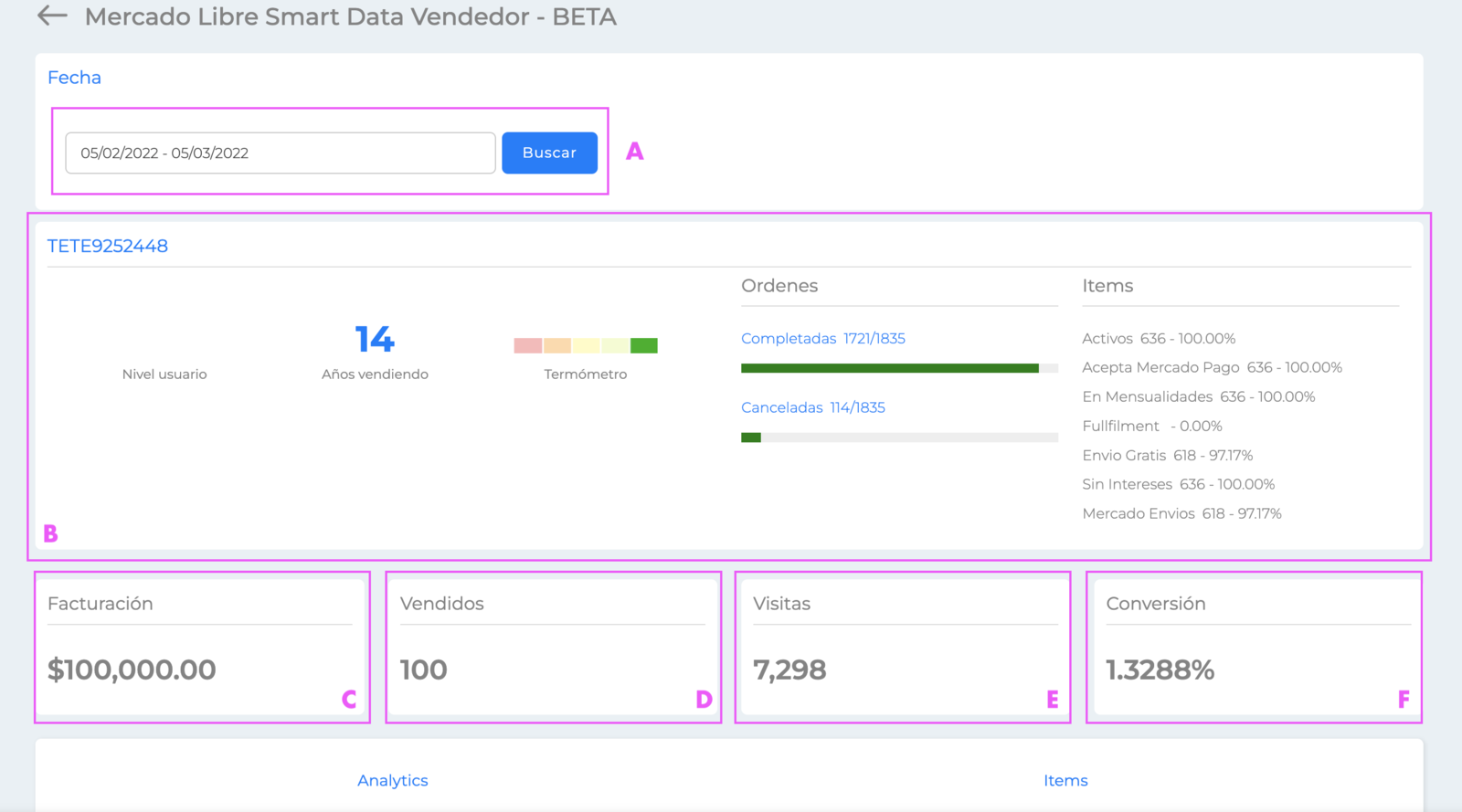Select the Conversión card title
This screenshot has width=1462, height=812.
[x=1156, y=604]
